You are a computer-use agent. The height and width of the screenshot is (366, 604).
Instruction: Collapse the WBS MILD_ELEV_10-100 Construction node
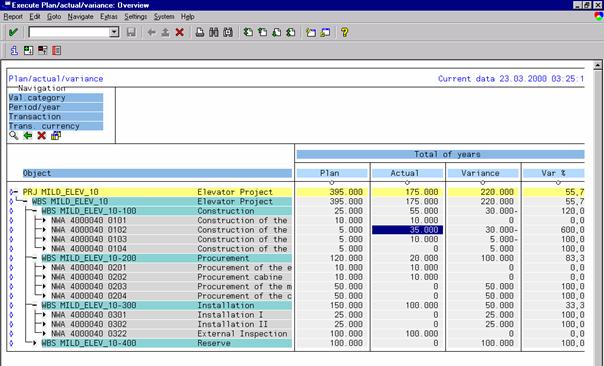pos(35,211)
